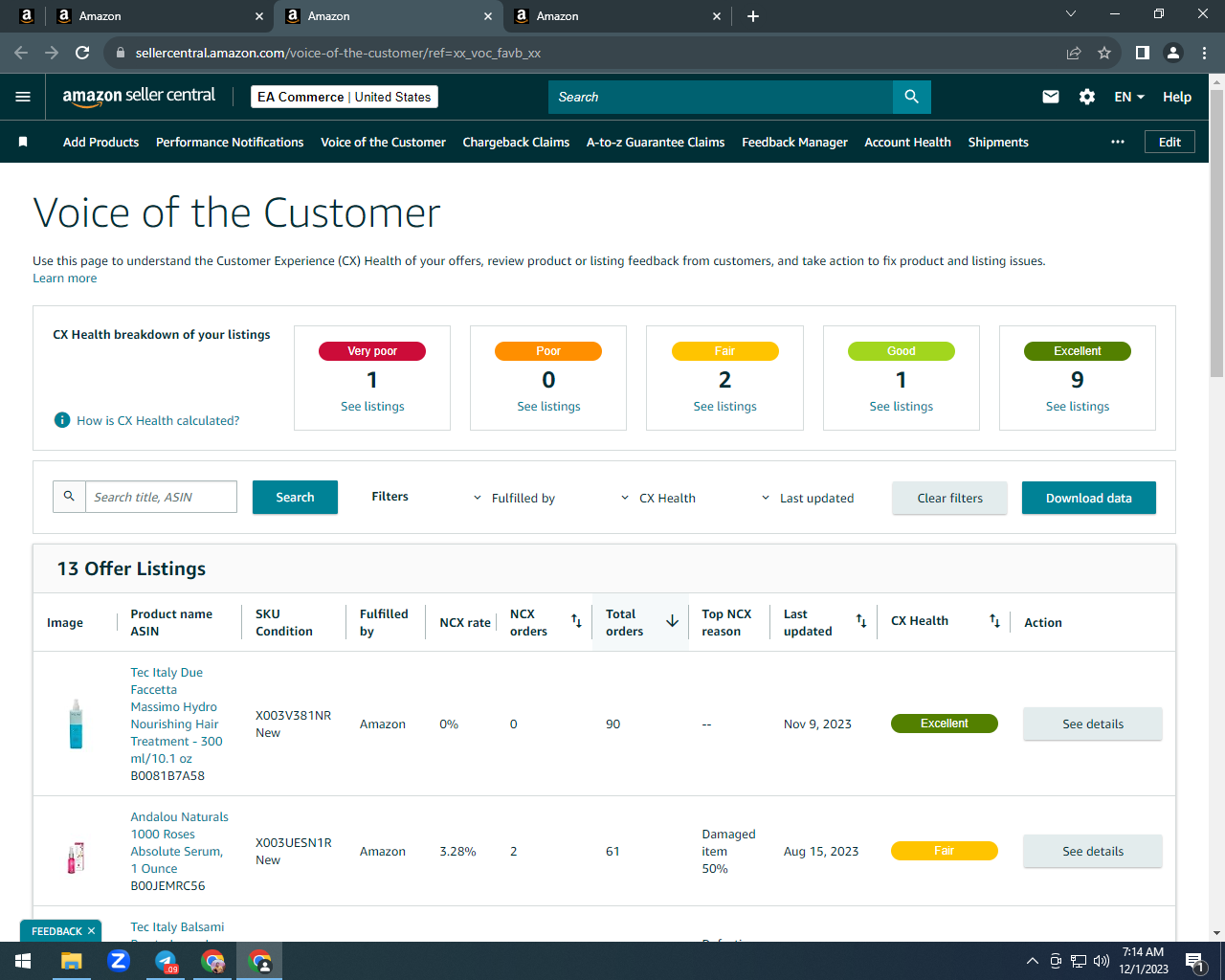Open Shipments in favorites bar
Viewport: 1225px width, 980px height.
(x=998, y=142)
